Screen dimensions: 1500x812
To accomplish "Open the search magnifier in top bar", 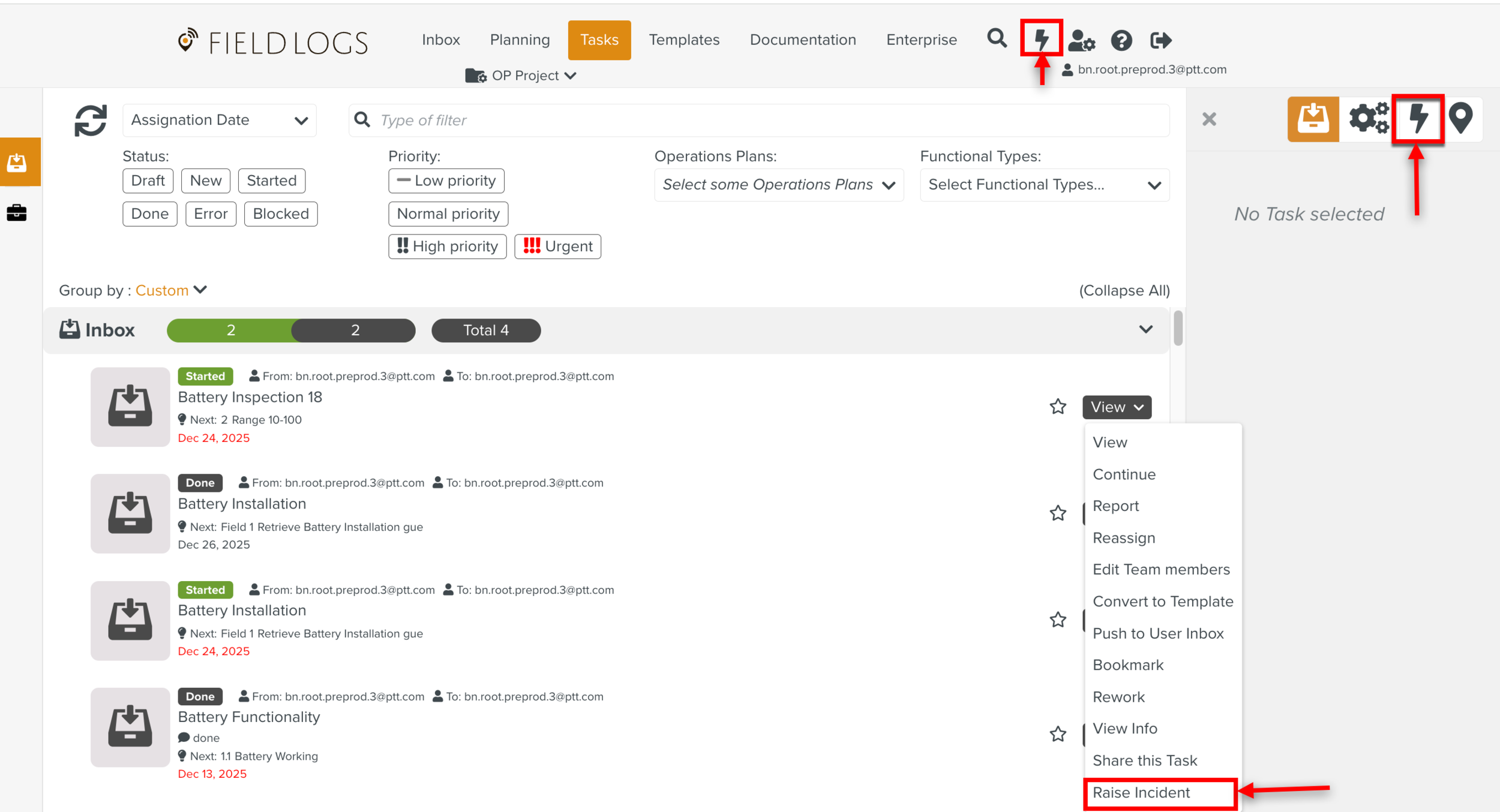I will (x=997, y=39).
